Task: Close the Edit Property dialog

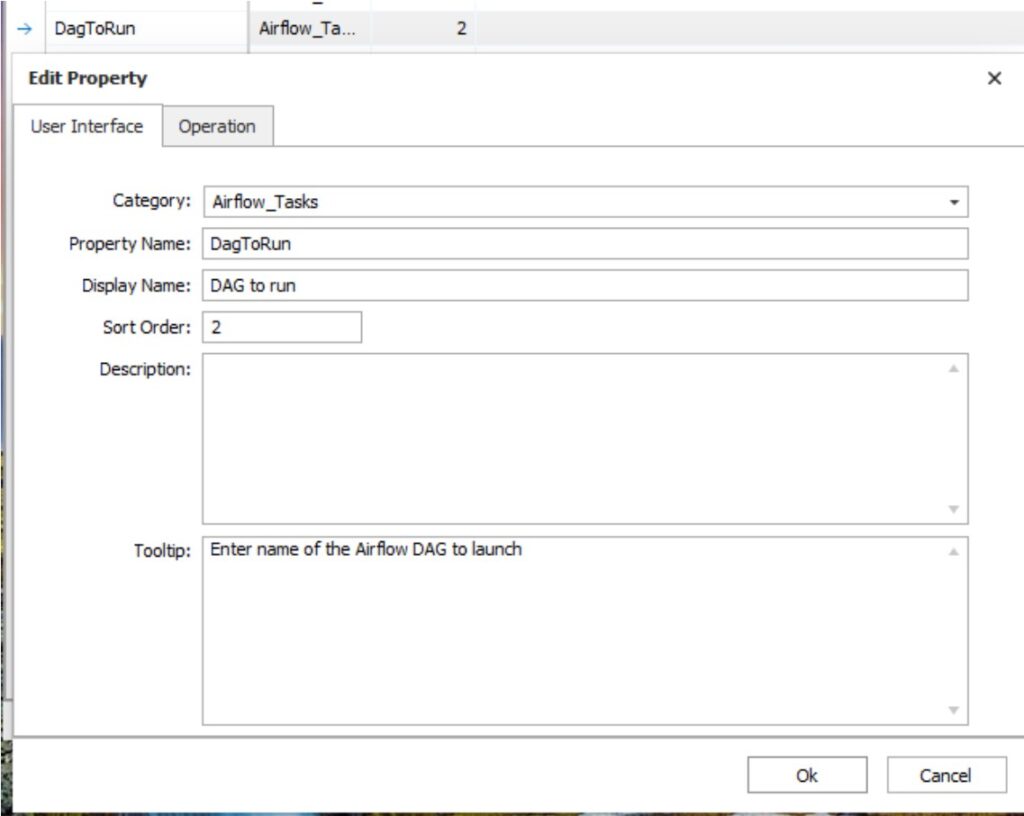Action: tap(994, 78)
